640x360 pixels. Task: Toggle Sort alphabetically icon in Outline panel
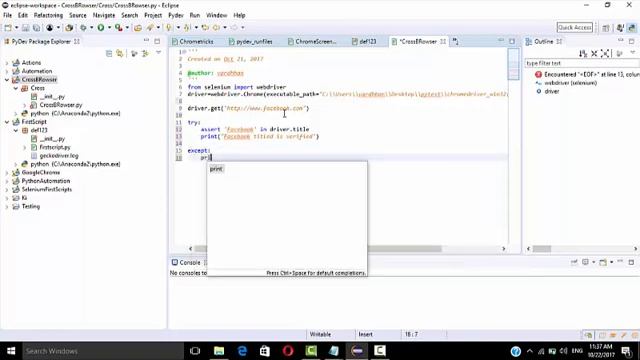(583, 53)
